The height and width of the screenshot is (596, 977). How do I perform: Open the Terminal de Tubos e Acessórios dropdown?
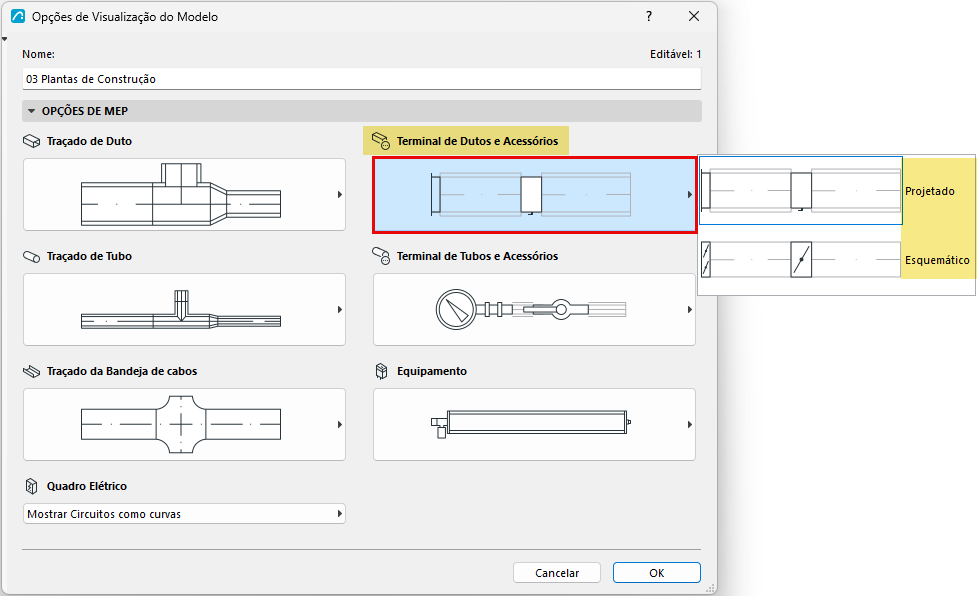(535, 310)
